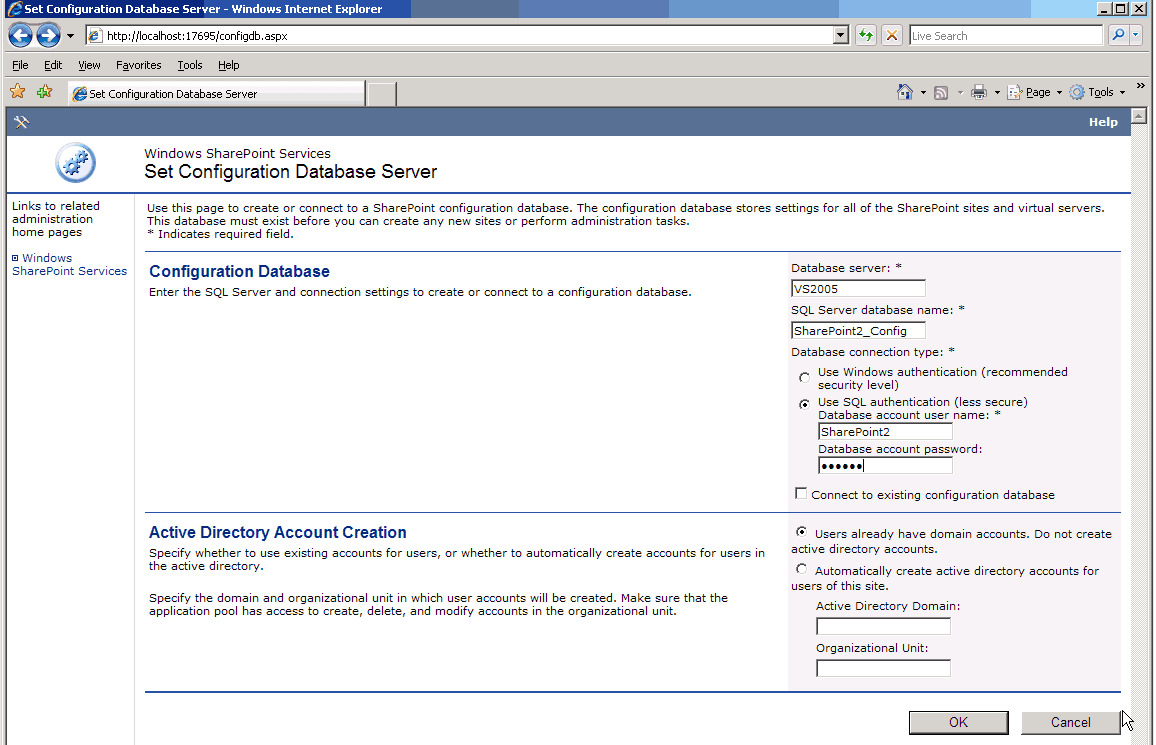Click the browser Forward arrow button
Image resolution: width=1156 pixels, height=745 pixels.
(x=49, y=35)
